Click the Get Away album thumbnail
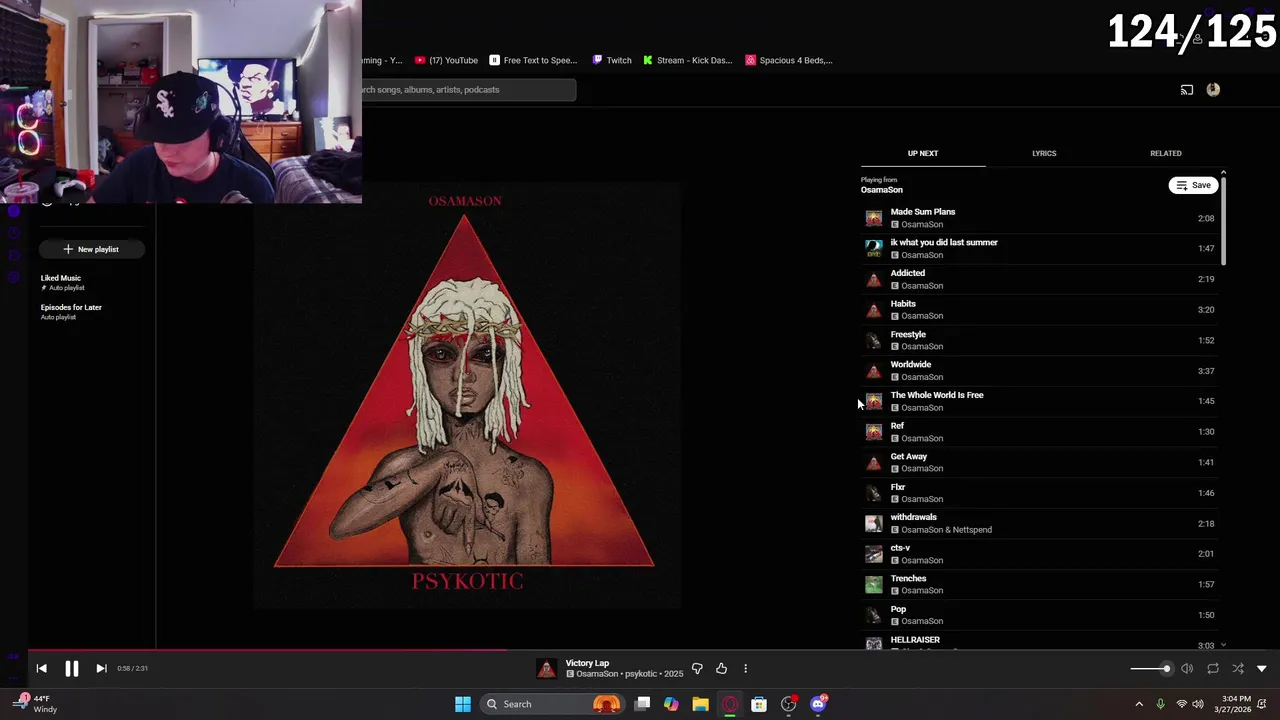 (x=874, y=462)
